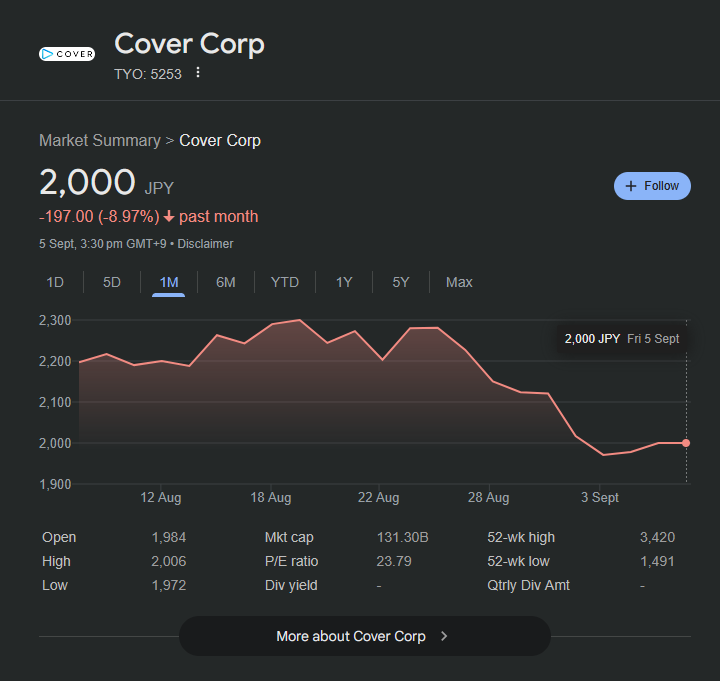Click the P/E ratio value 23.79
720x681 pixels.
(394, 561)
